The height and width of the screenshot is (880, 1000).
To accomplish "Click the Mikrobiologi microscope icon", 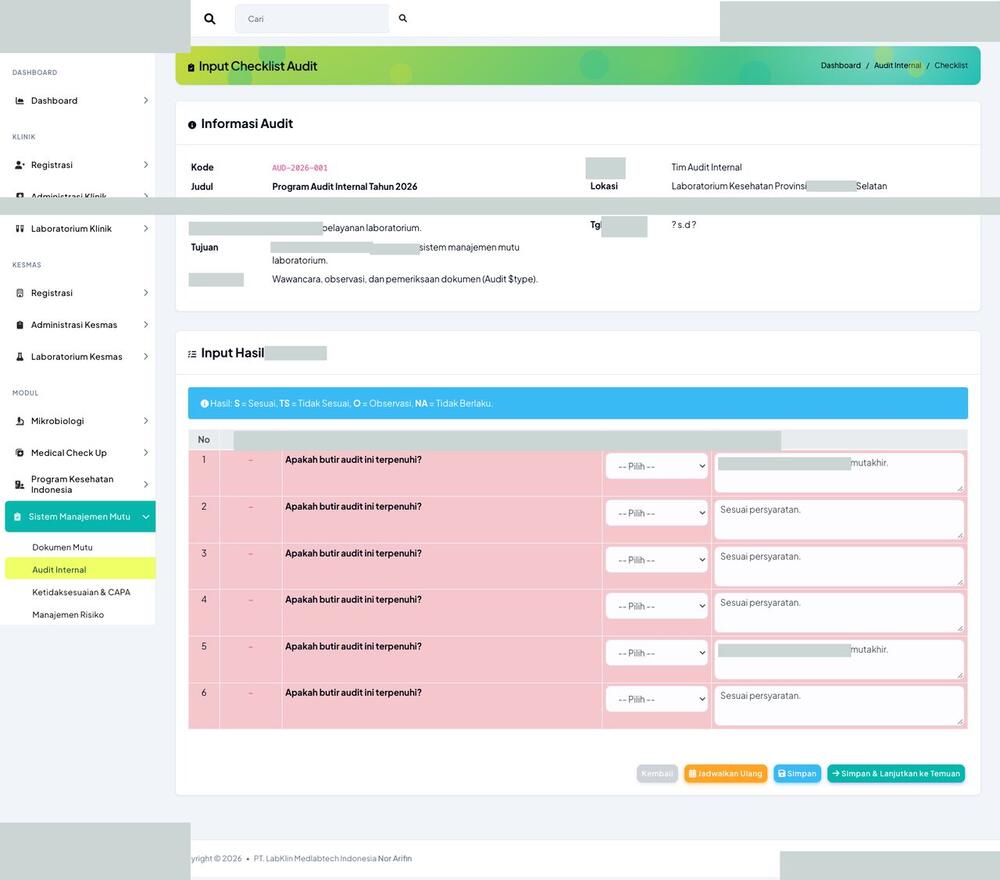I will [x=20, y=422].
